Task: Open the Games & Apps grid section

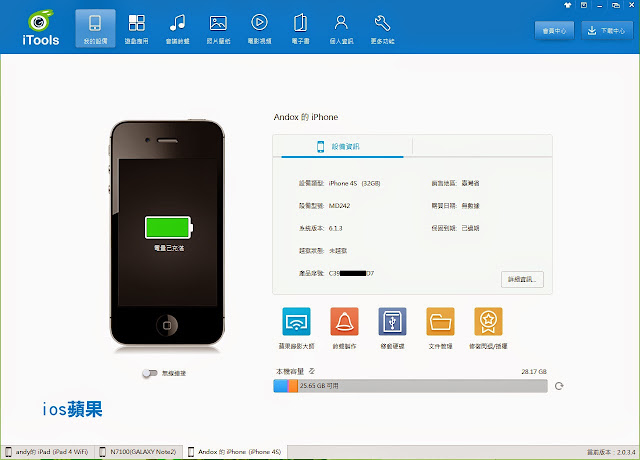Action: pyautogui.click(x=136, y=29)
